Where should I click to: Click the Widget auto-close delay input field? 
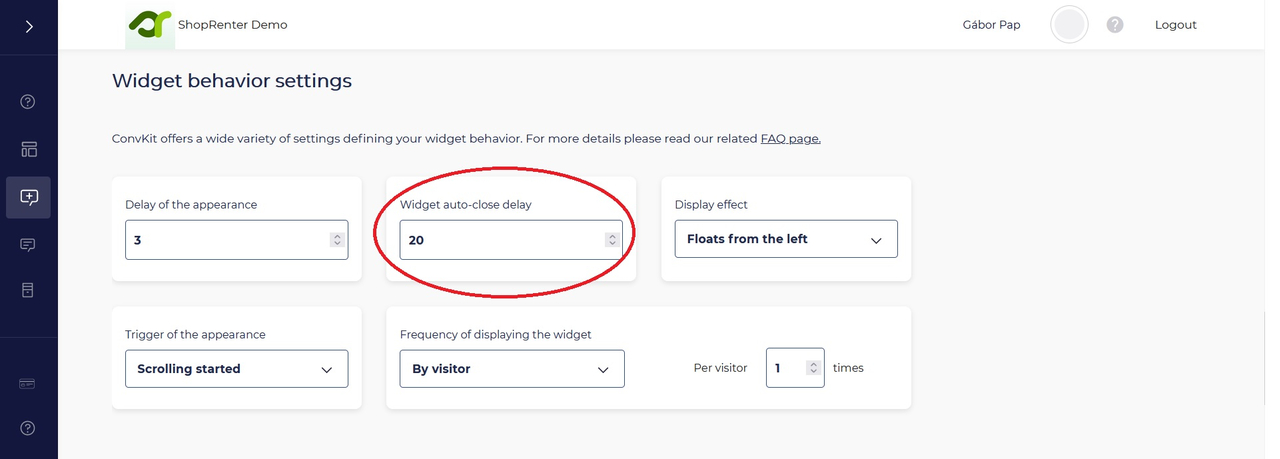coord(500,240)
